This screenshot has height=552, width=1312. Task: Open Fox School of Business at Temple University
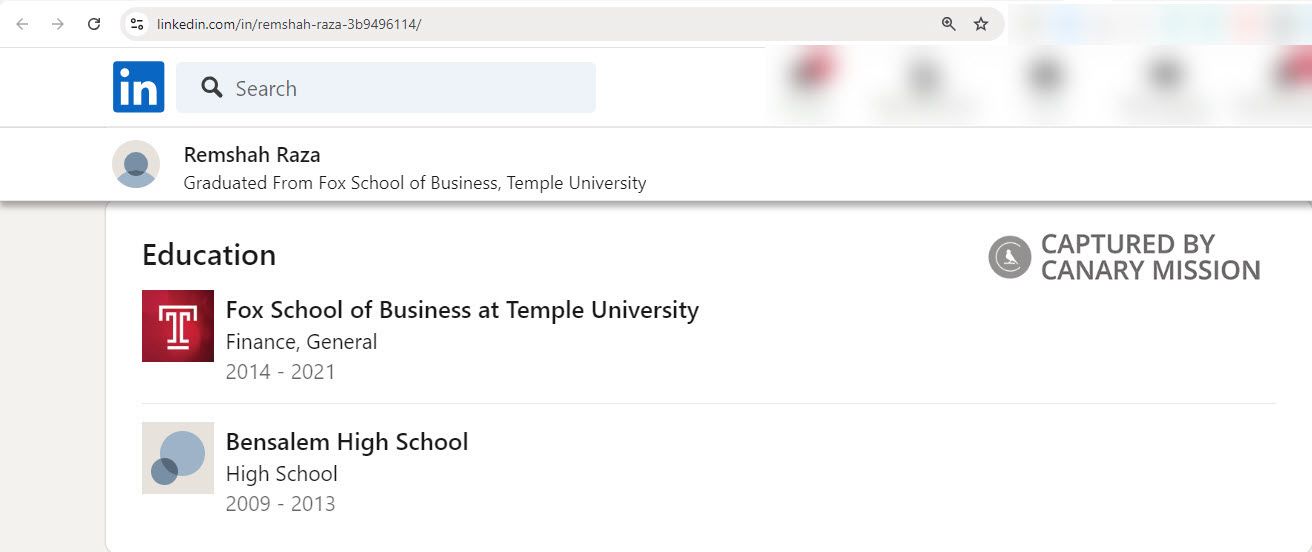(462, 310)
